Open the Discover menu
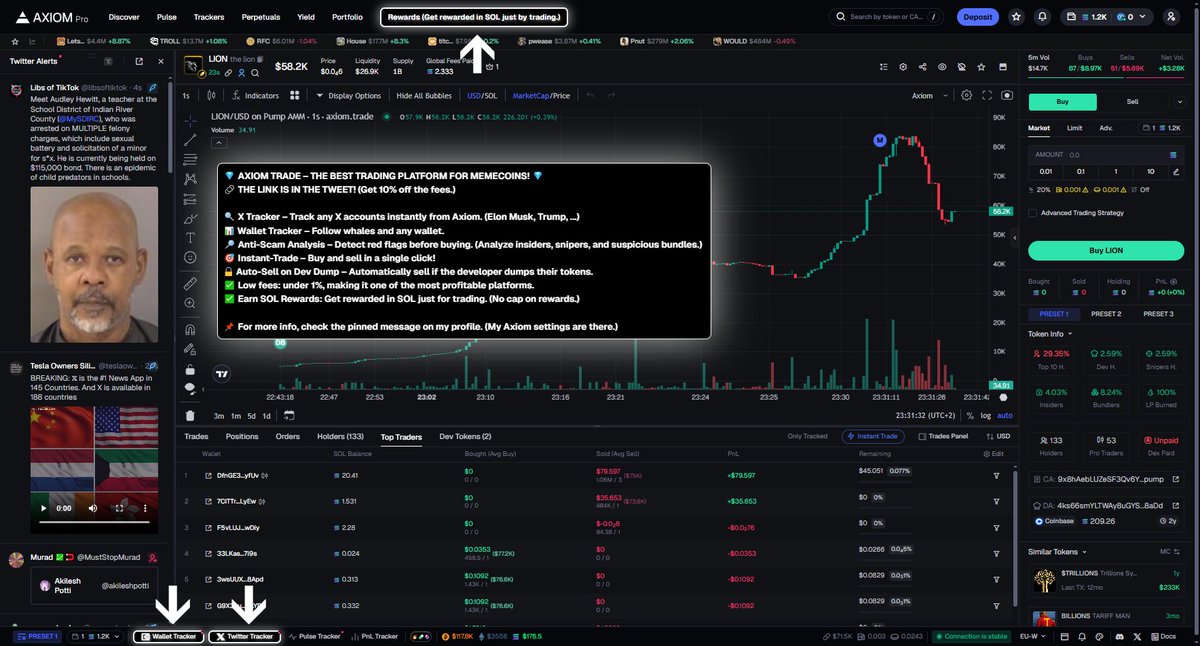Image resolution: width=1200 pixels, height=646 pixels. pos(124,17)
